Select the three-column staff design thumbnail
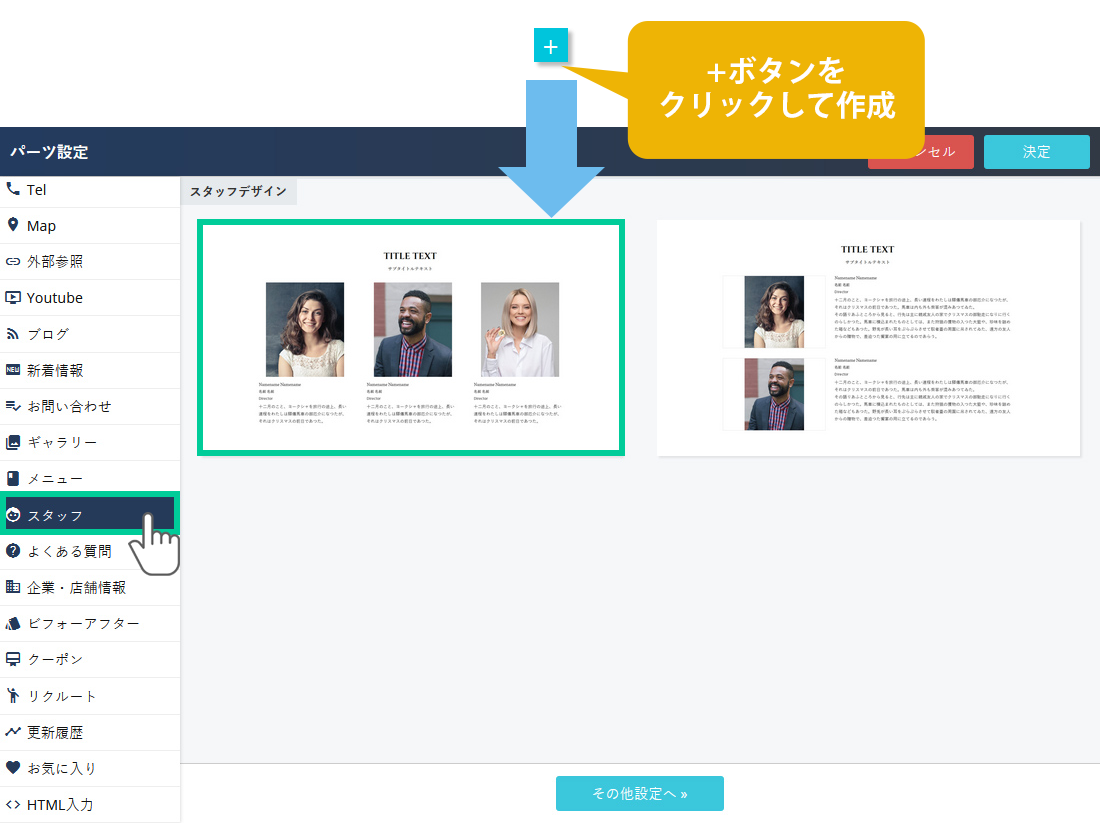Screen dimensions: 1100x824 pyautogui.click(x=411, y=338)
